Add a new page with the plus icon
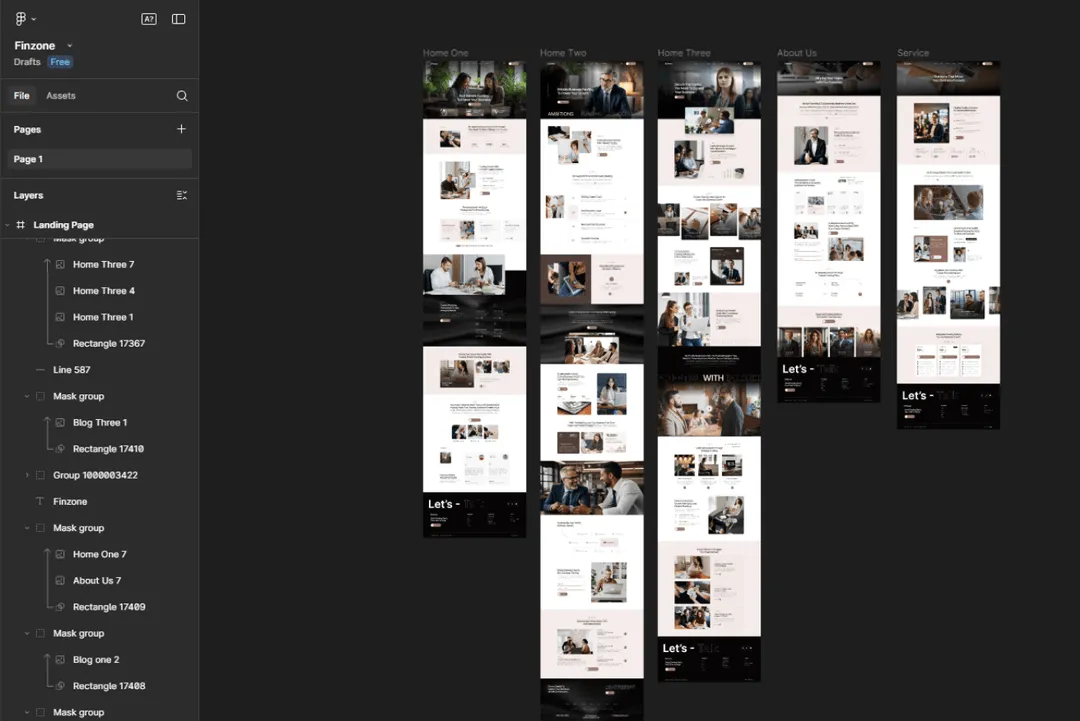The height and width of the screenshot is (721, 1080). tap(181, 129)
